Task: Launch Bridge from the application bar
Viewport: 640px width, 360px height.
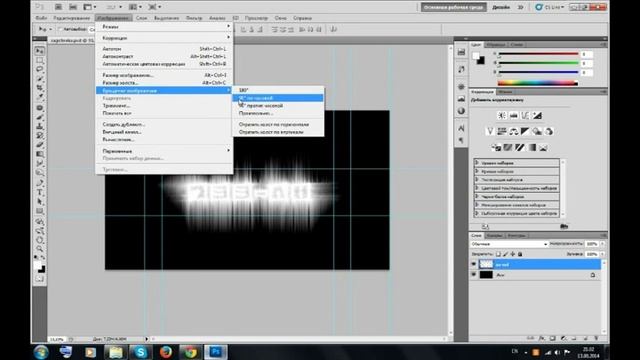Action: 59,7
